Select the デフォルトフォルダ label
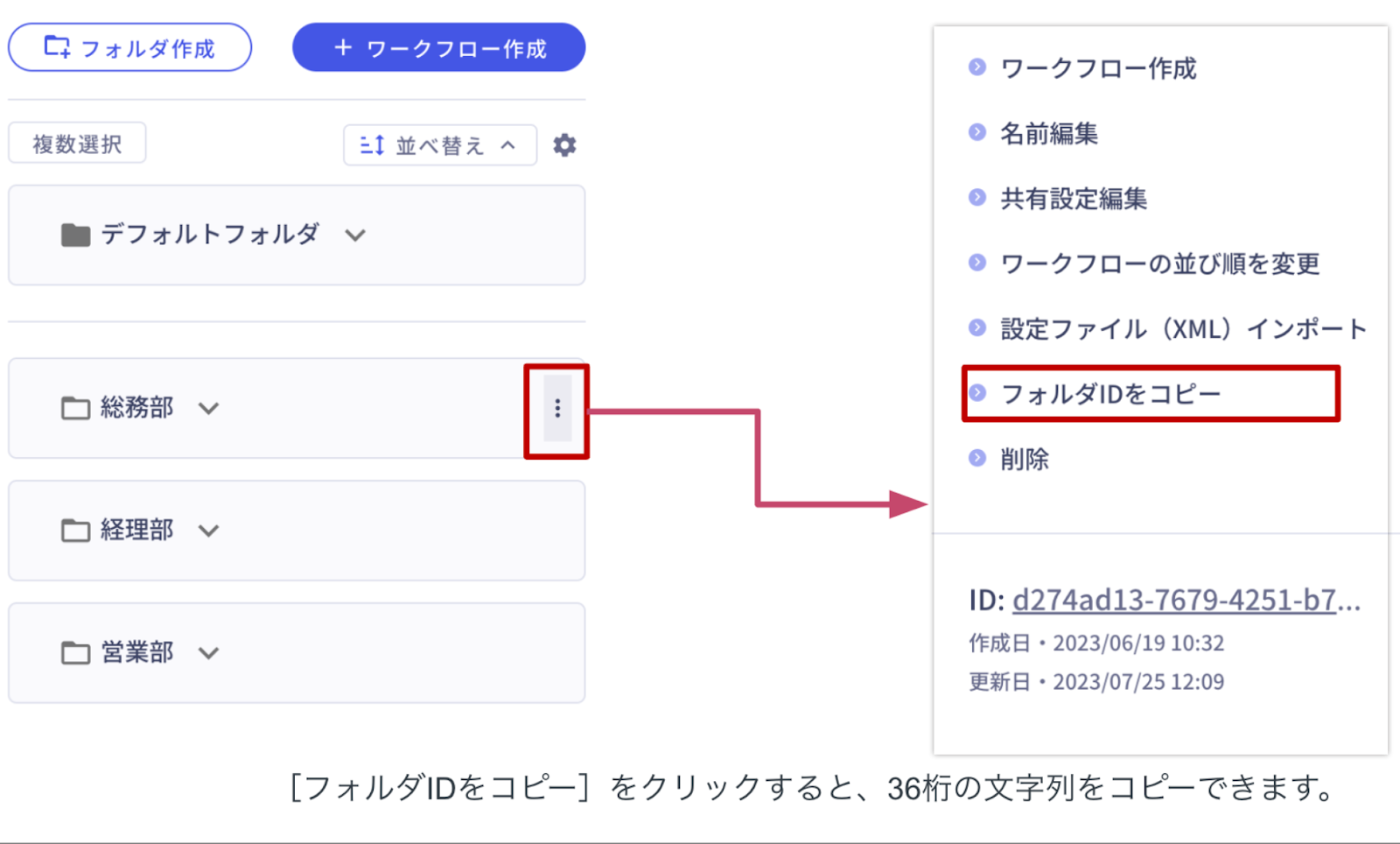 click(x=210, y=234)
